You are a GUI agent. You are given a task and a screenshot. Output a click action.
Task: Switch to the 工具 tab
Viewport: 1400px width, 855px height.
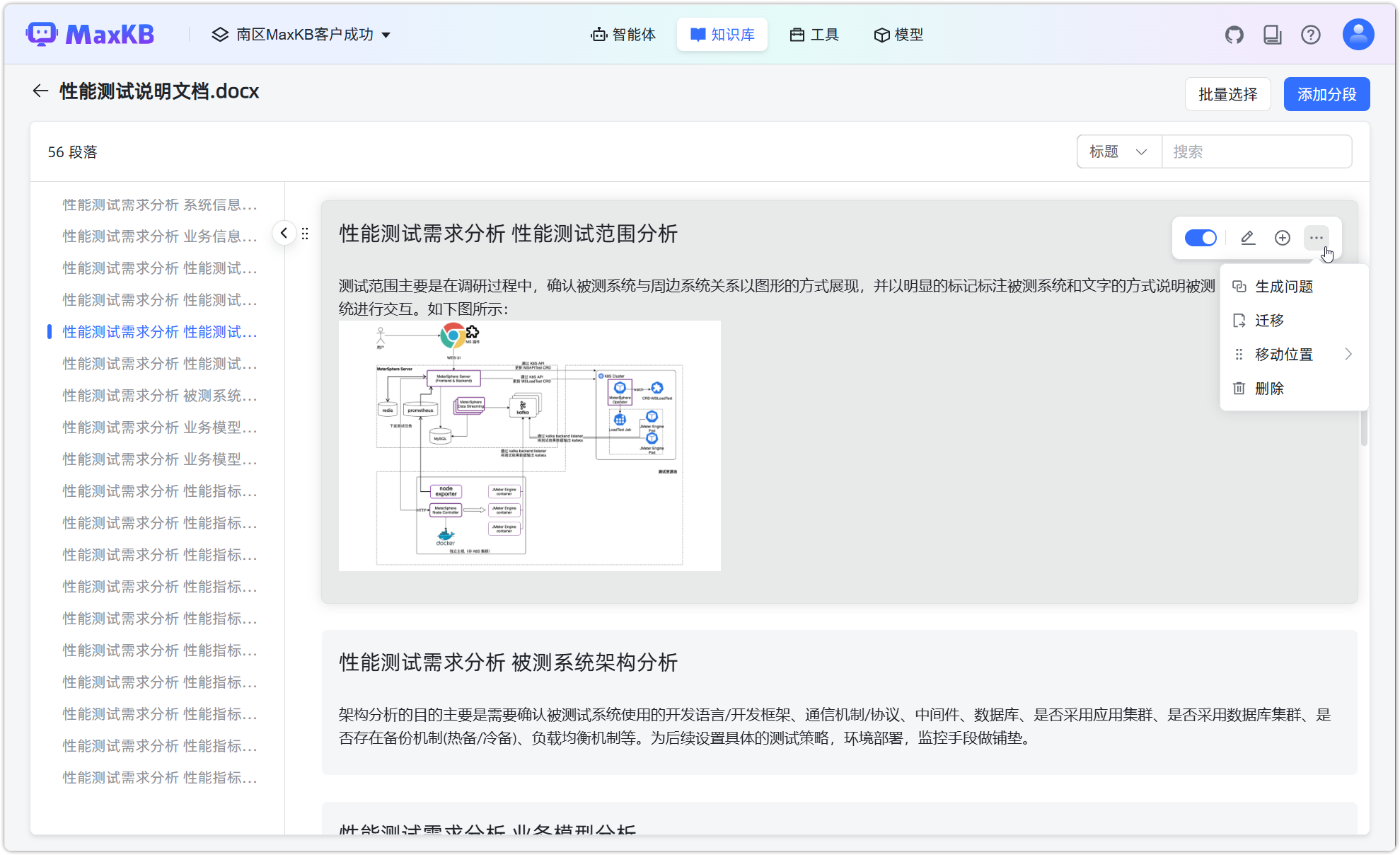(814, 34)
